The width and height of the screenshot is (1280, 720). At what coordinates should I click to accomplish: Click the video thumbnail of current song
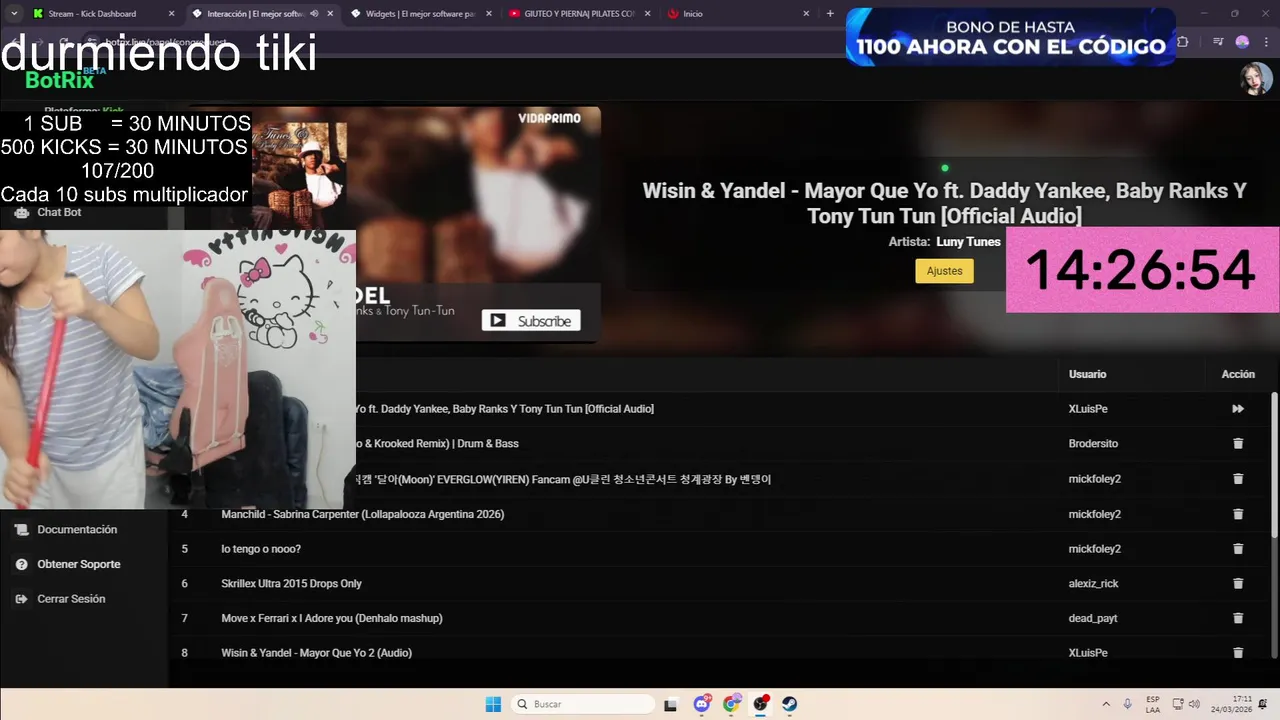[478, 225]
